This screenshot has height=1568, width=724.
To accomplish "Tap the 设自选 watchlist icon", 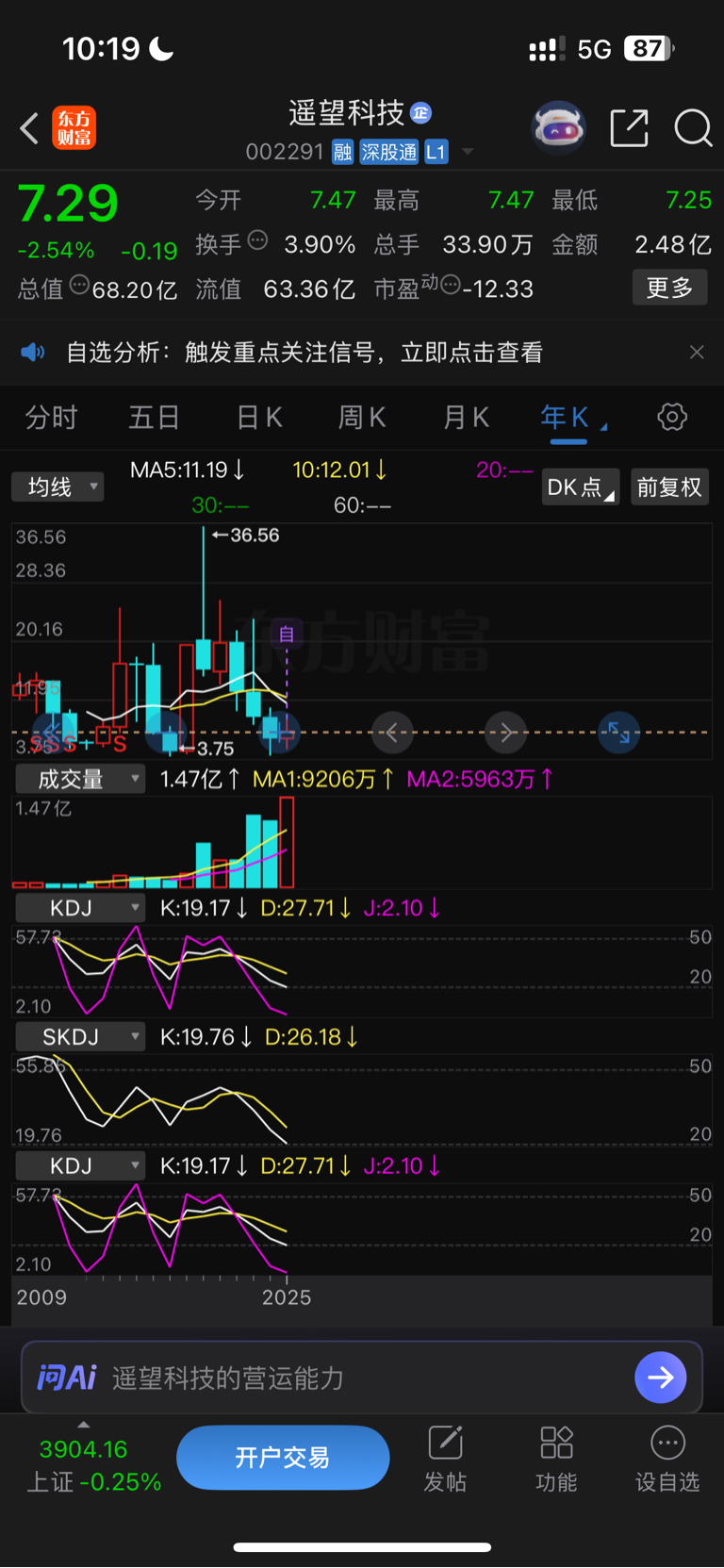I will (x=667, y=1460).
